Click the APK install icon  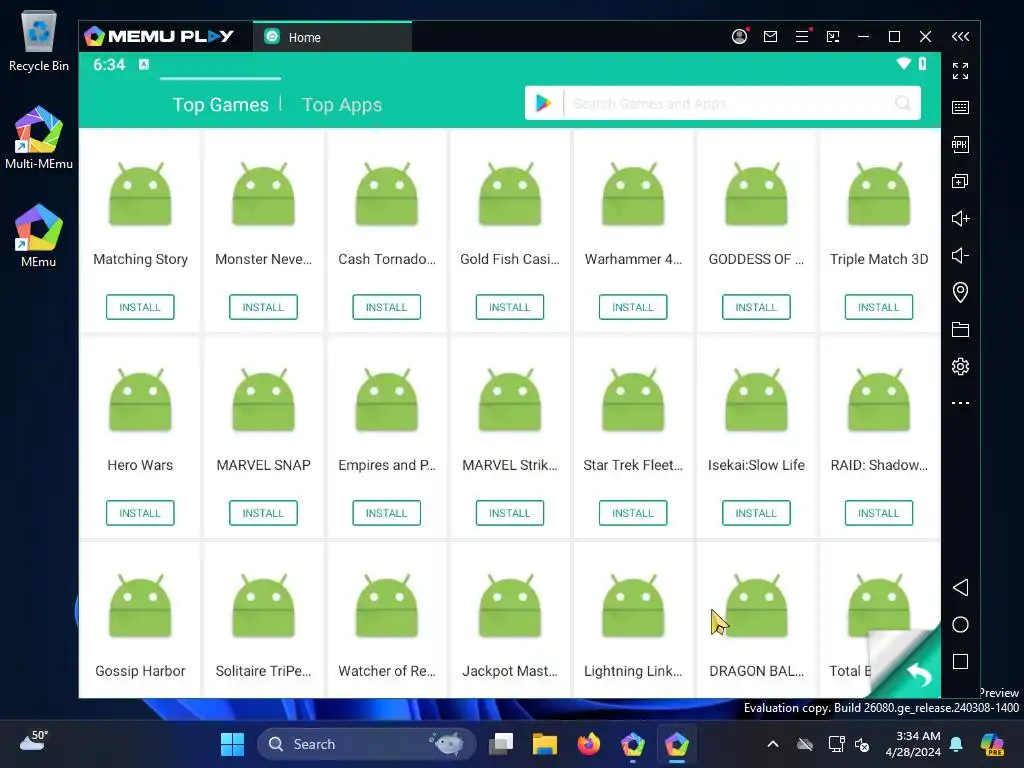[960, 144]
